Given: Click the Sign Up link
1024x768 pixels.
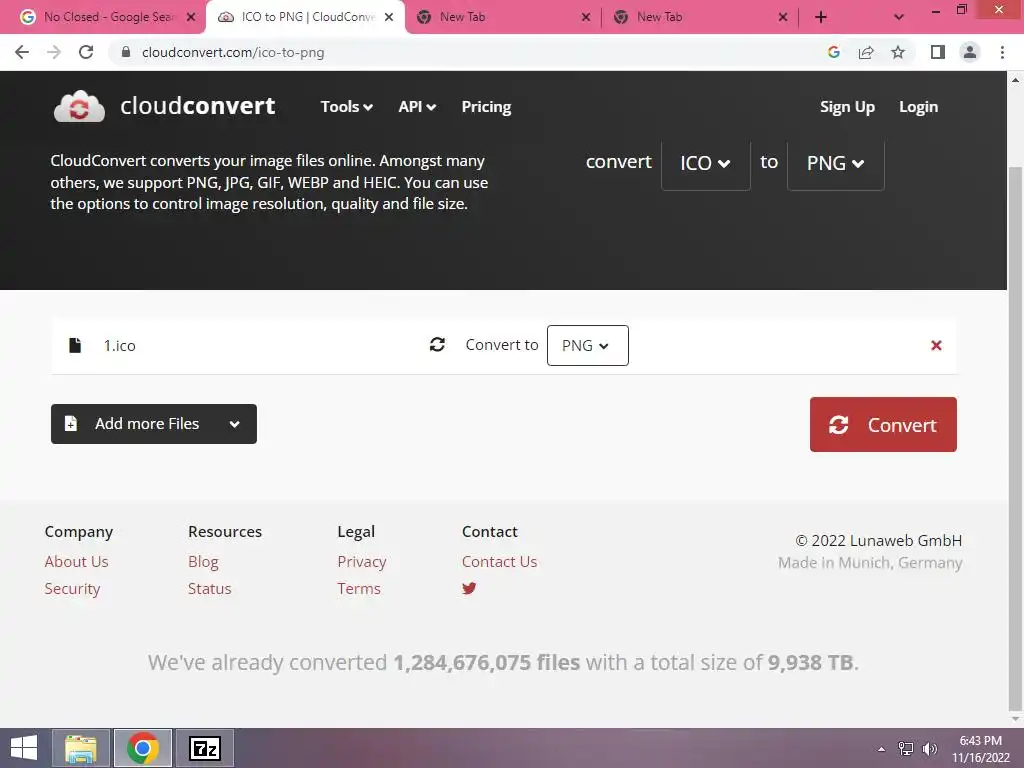Looking at the screenshot, I should (847, 106).
